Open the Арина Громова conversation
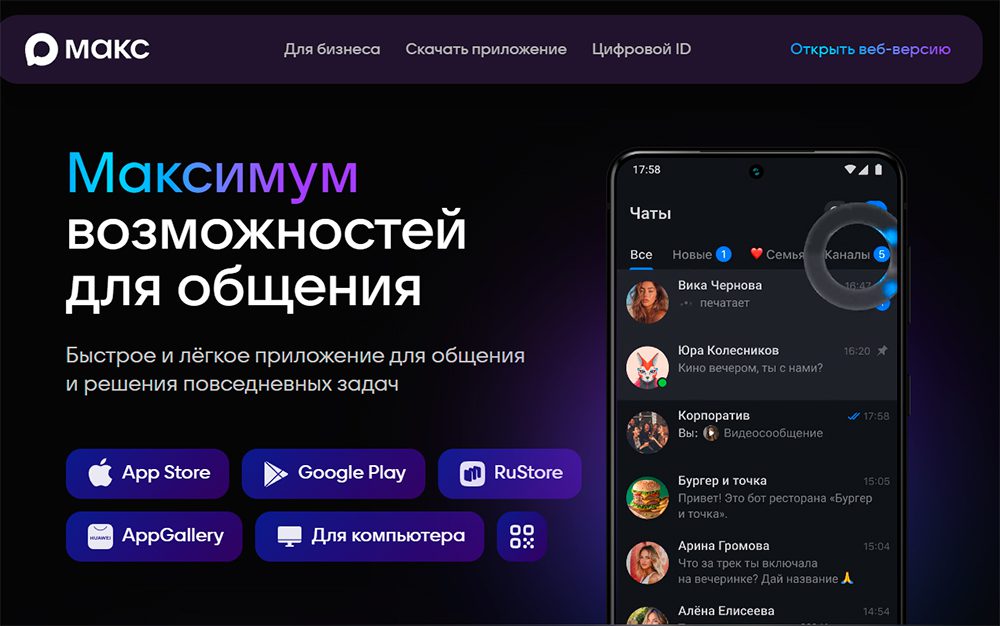Viewport: 1000px width, 626px height. click(x=756, y=562)
